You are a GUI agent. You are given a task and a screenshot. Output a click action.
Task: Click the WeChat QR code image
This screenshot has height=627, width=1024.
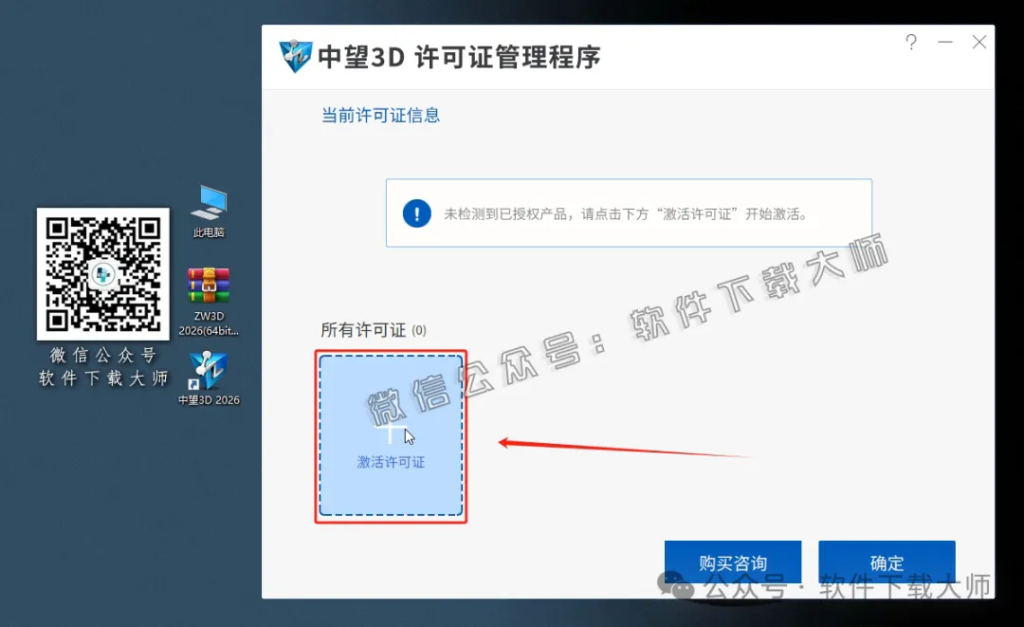pyautogui.click(x=102, y=272)
